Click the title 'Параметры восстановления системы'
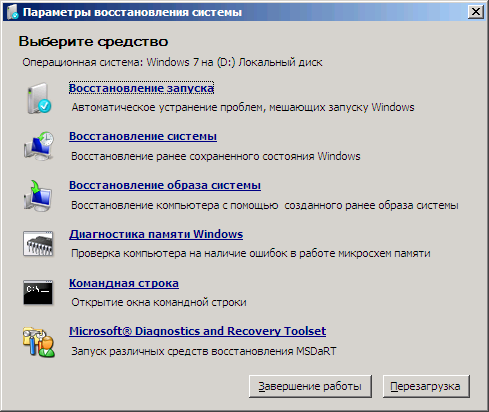Viewport: 489px width, 412px height. click(x=132, y=12)
